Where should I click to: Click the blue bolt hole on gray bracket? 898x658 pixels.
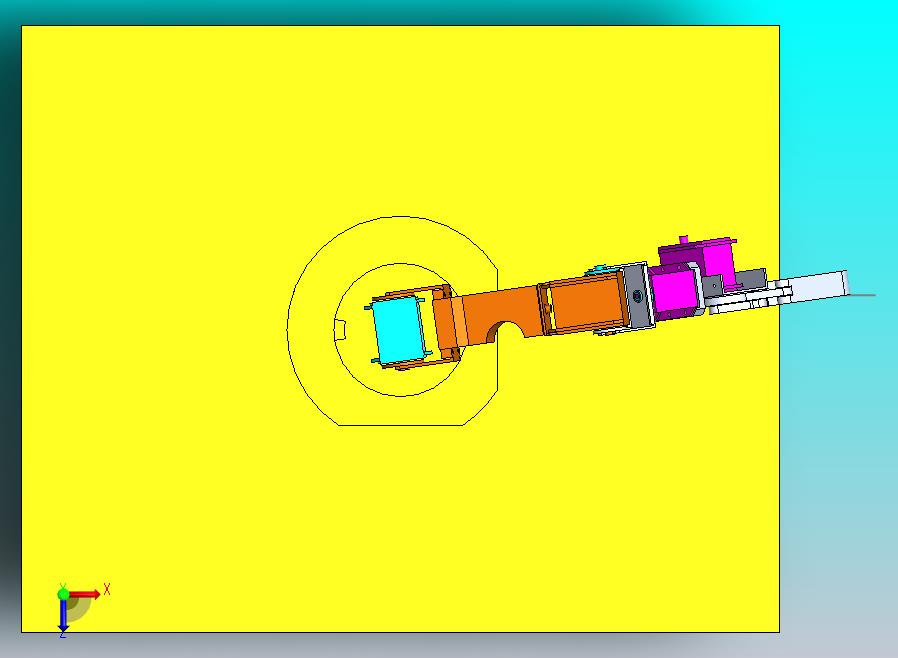(637, 295)
